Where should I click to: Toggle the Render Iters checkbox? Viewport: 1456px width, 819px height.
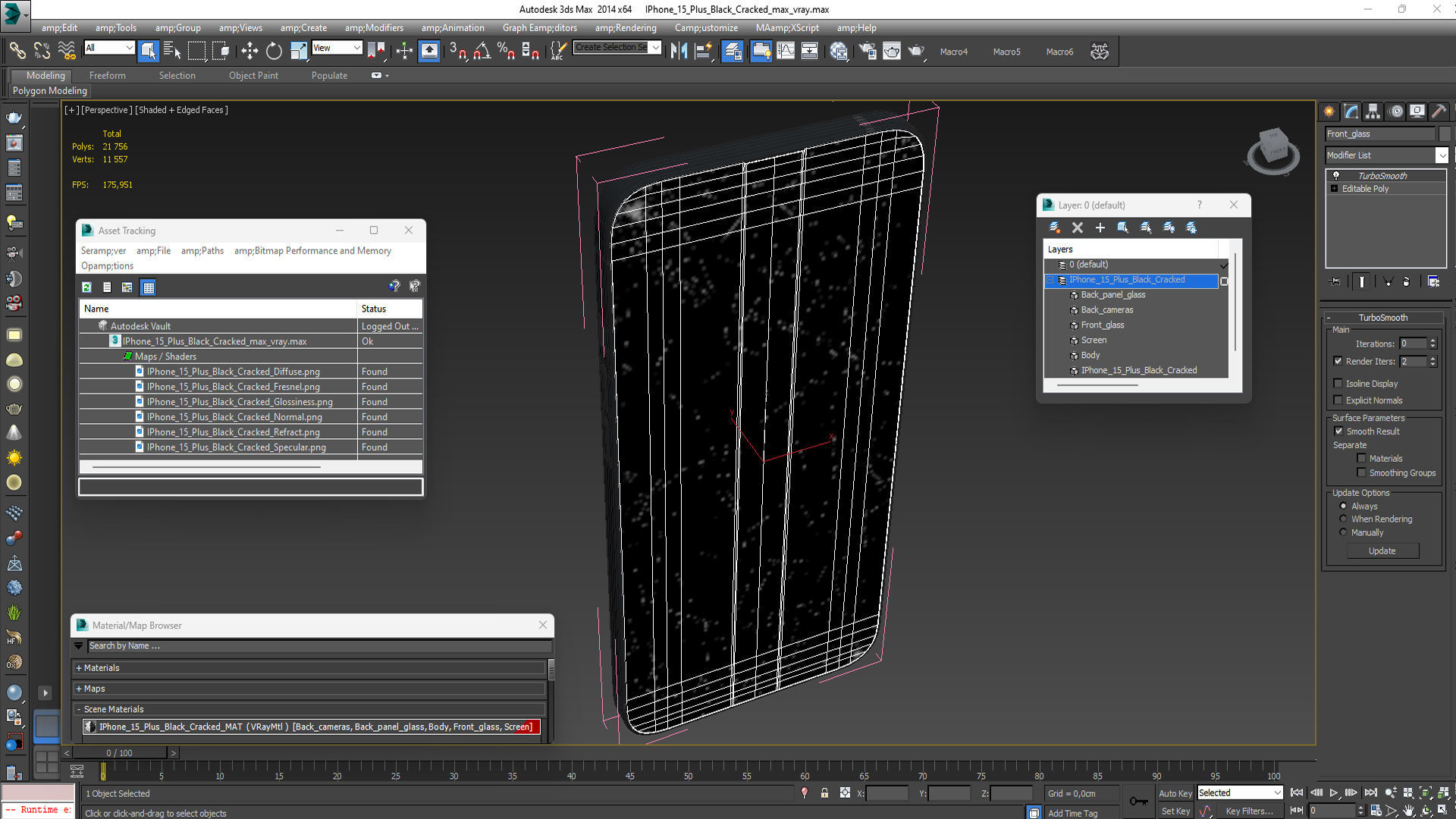[1338, 361]
